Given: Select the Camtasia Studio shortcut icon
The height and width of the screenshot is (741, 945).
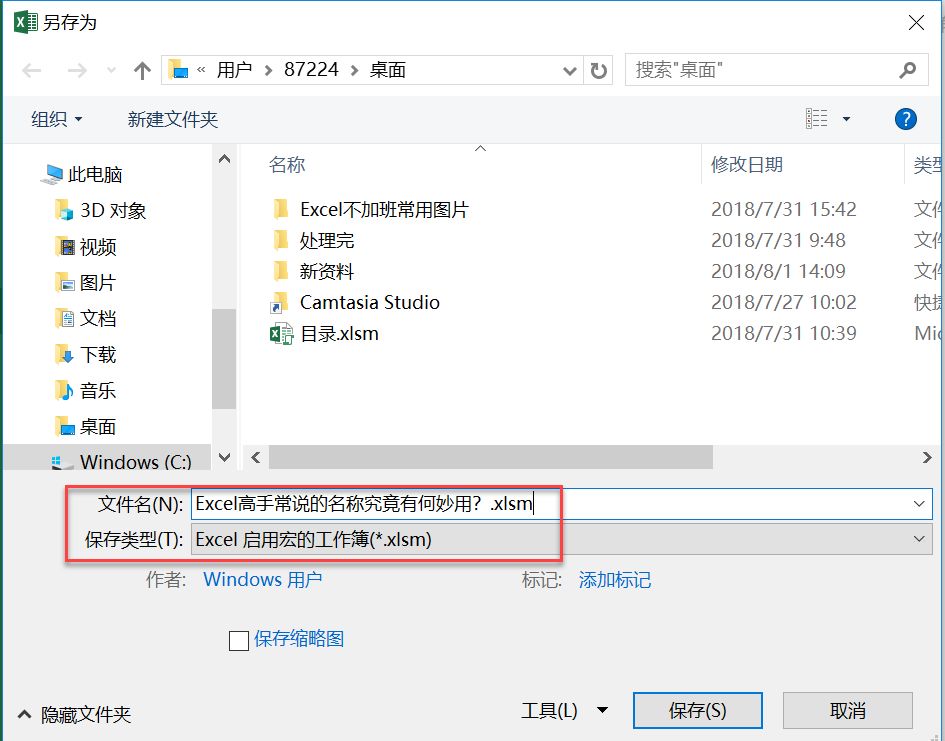Looking at the screenshot, I should [279, 302].
